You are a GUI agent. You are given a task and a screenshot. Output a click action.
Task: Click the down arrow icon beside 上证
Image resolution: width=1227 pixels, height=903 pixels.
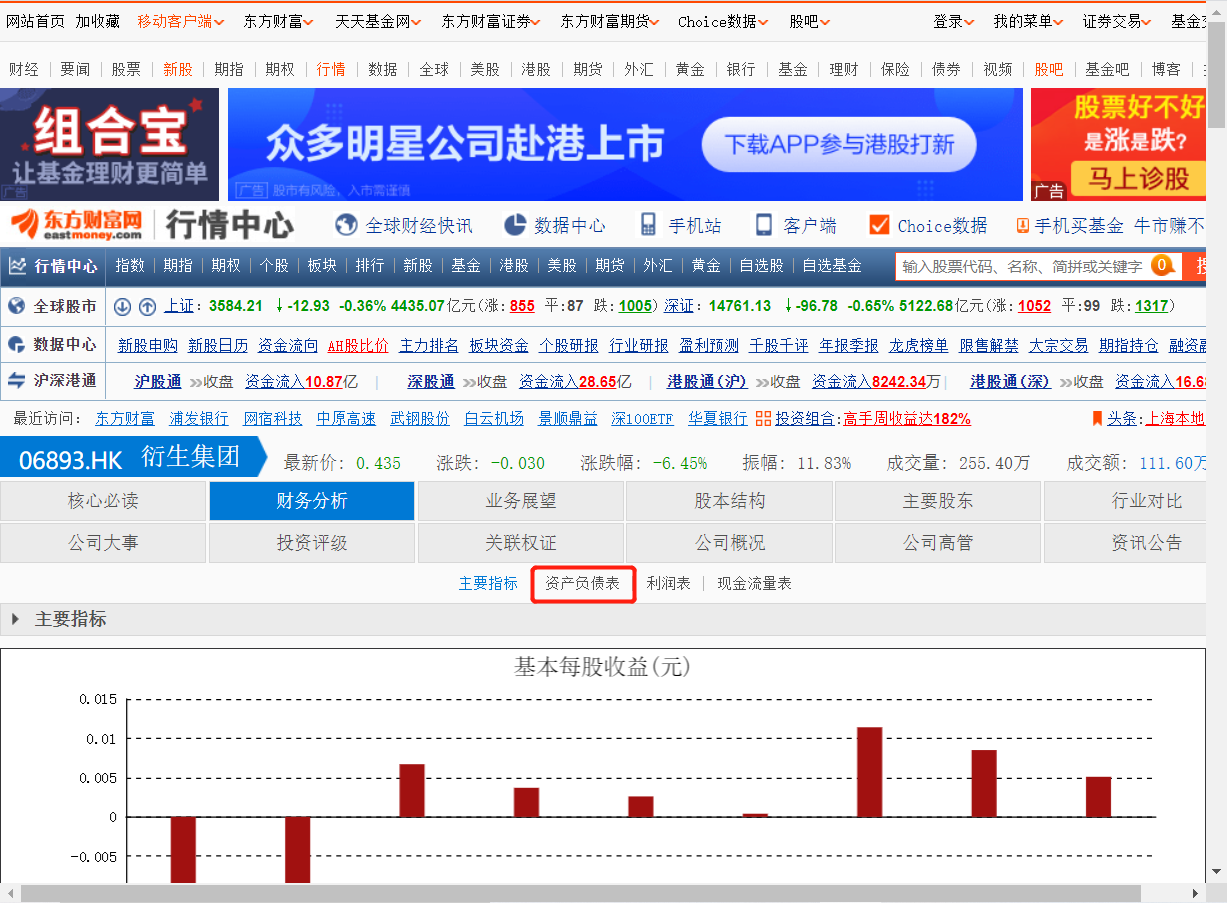[123, 306]
